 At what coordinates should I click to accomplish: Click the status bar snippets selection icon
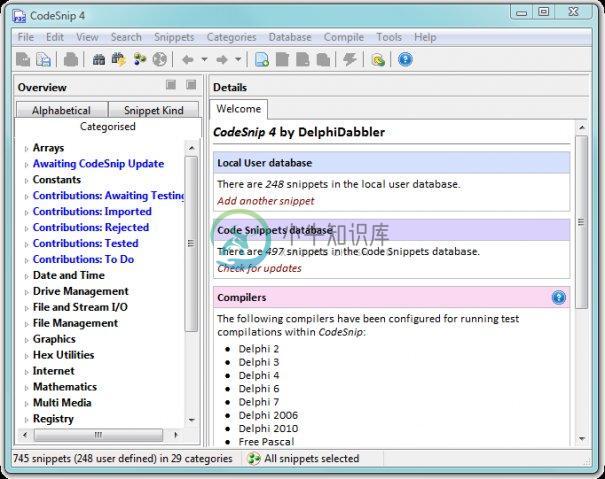click(253, 459)
